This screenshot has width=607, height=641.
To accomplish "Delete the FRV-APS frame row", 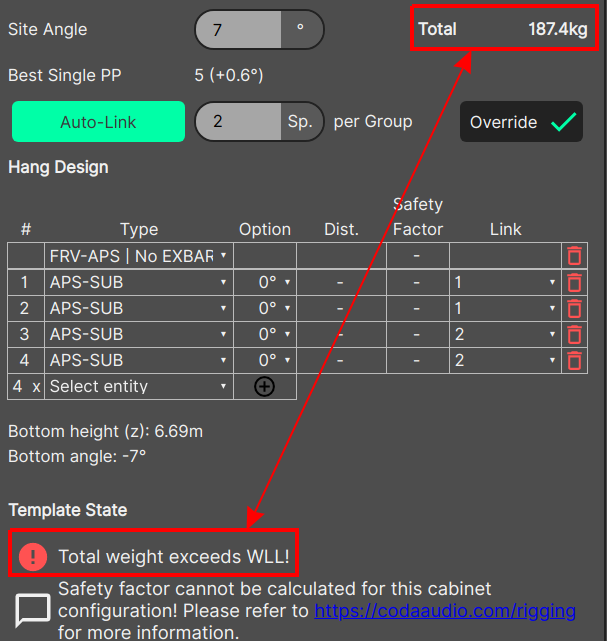I will (x=574, y=256).
